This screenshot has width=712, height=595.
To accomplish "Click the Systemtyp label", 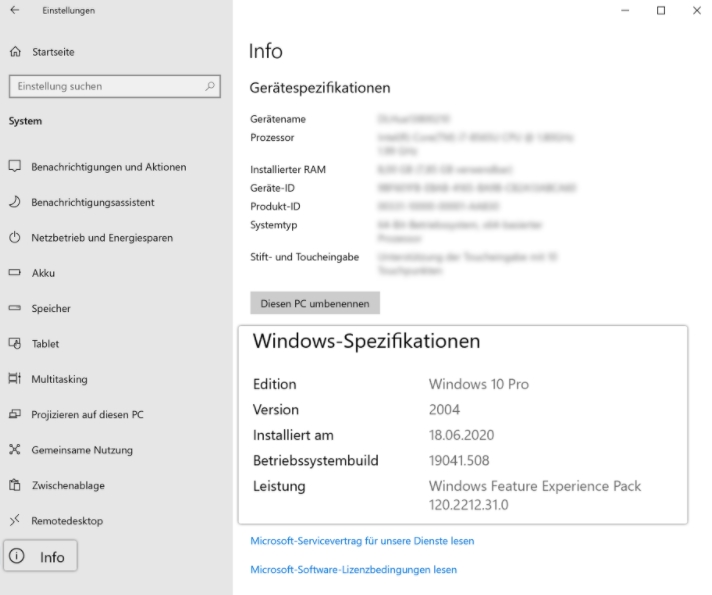I will pos(273,225).
